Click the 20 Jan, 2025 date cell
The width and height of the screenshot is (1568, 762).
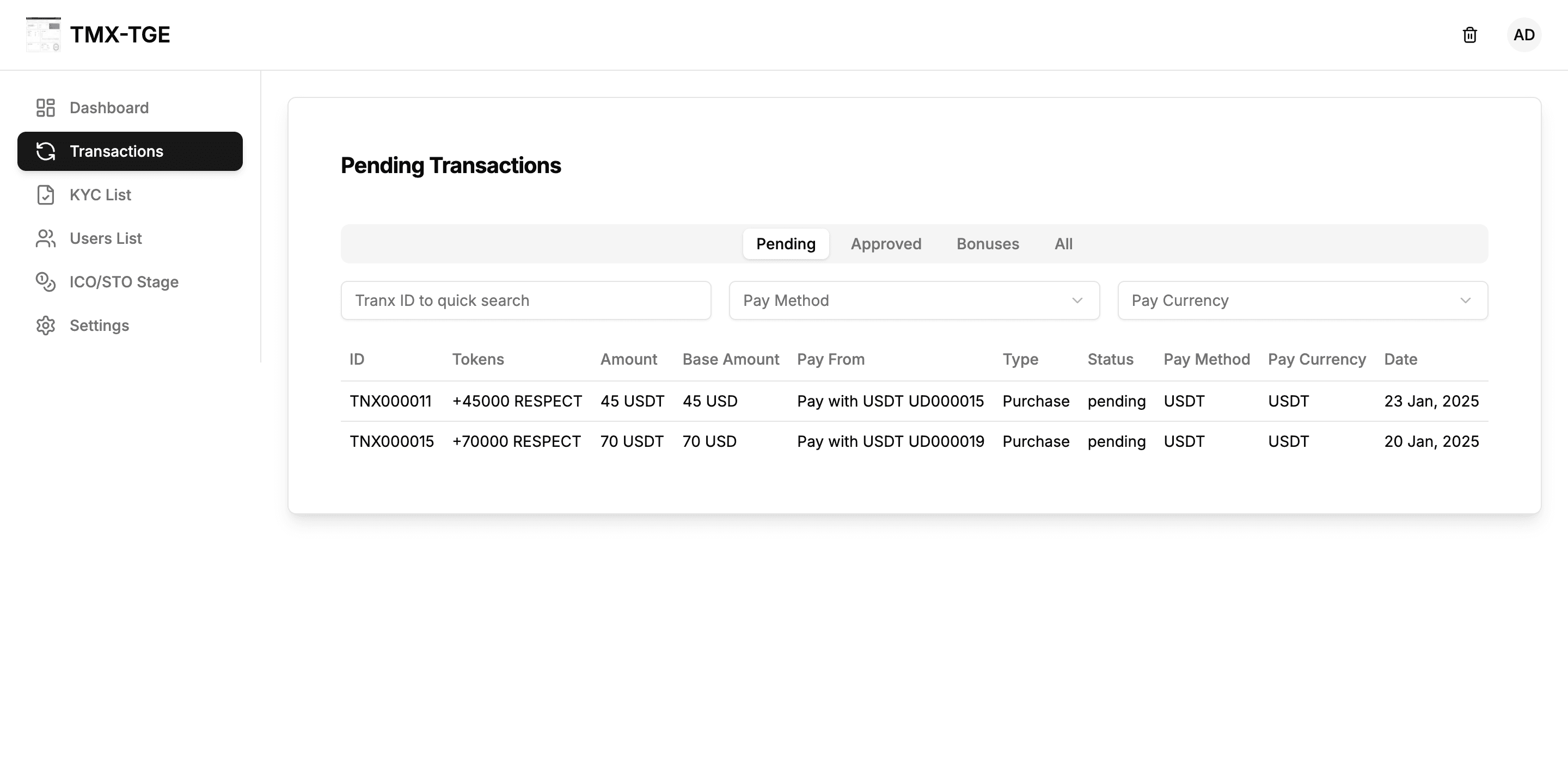[x=1431, y=442]
